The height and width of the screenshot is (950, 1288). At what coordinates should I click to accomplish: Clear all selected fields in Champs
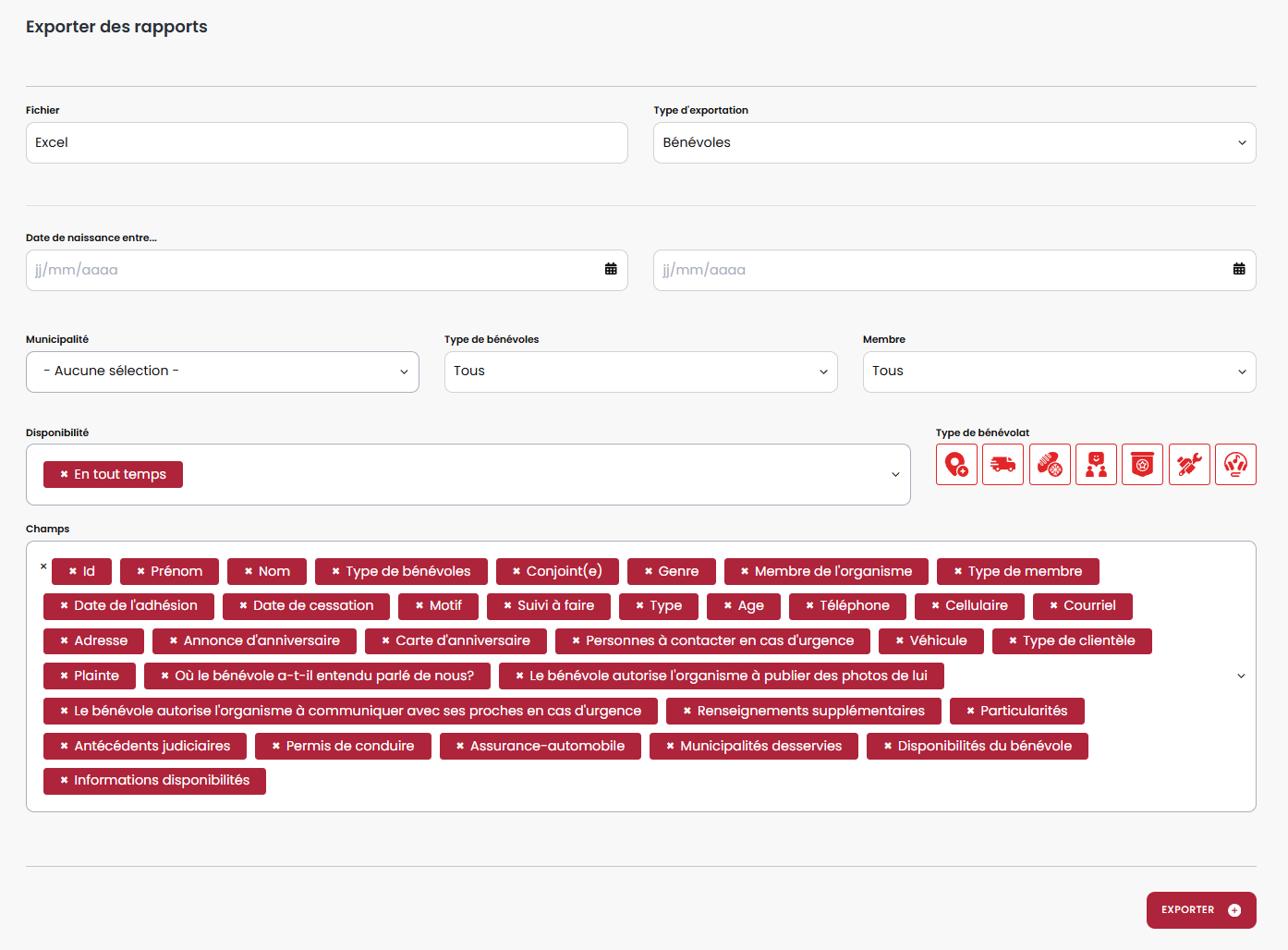[x=43, y=566]
